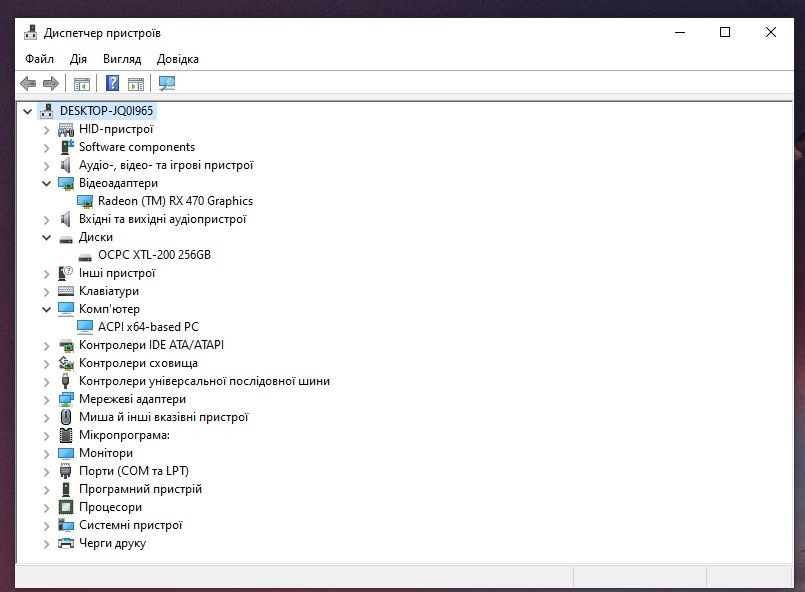The width and height of the screenshot is (805, 592).
Task: Click the Клавіатури keyboard icon
Action: pyautogui.click(x=66, y=291)
